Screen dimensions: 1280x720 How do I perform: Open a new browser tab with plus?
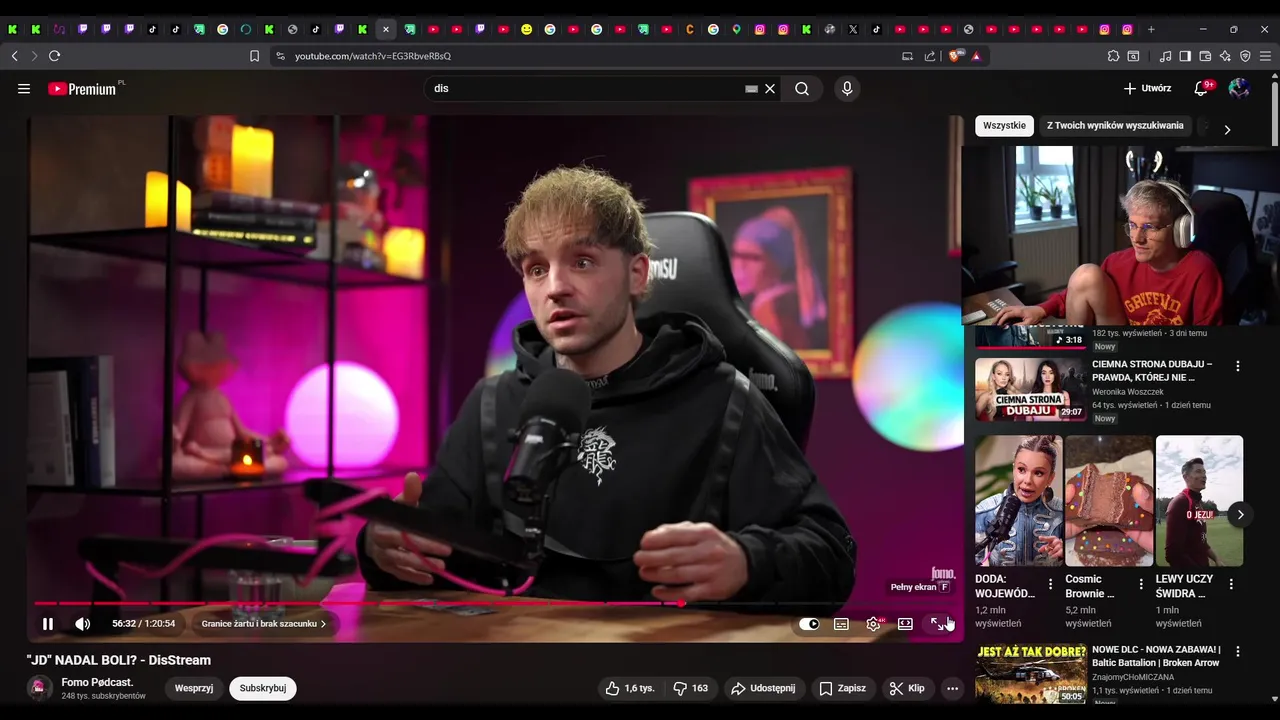(1151, 29)
